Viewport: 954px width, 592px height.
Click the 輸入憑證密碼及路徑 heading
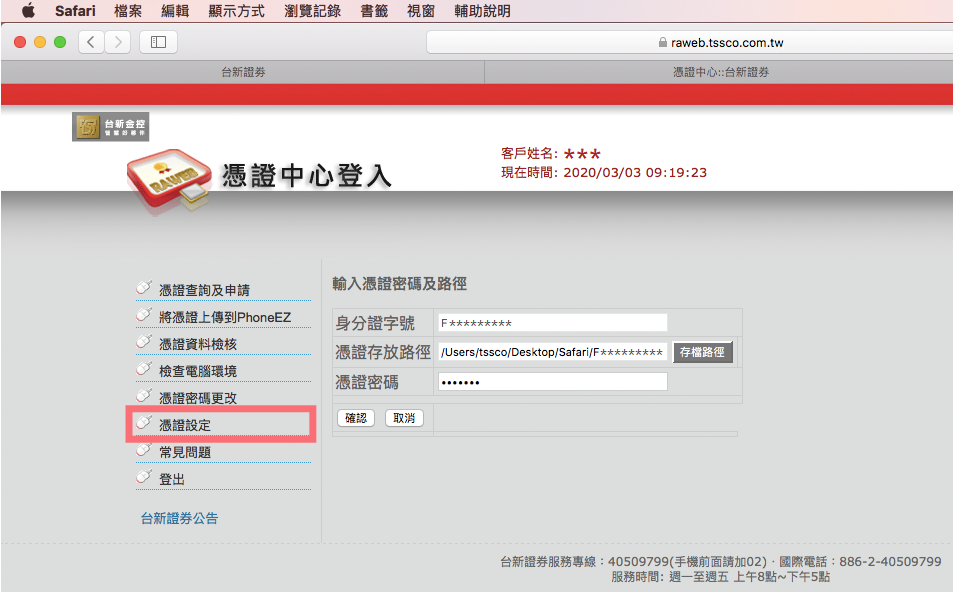400,284
